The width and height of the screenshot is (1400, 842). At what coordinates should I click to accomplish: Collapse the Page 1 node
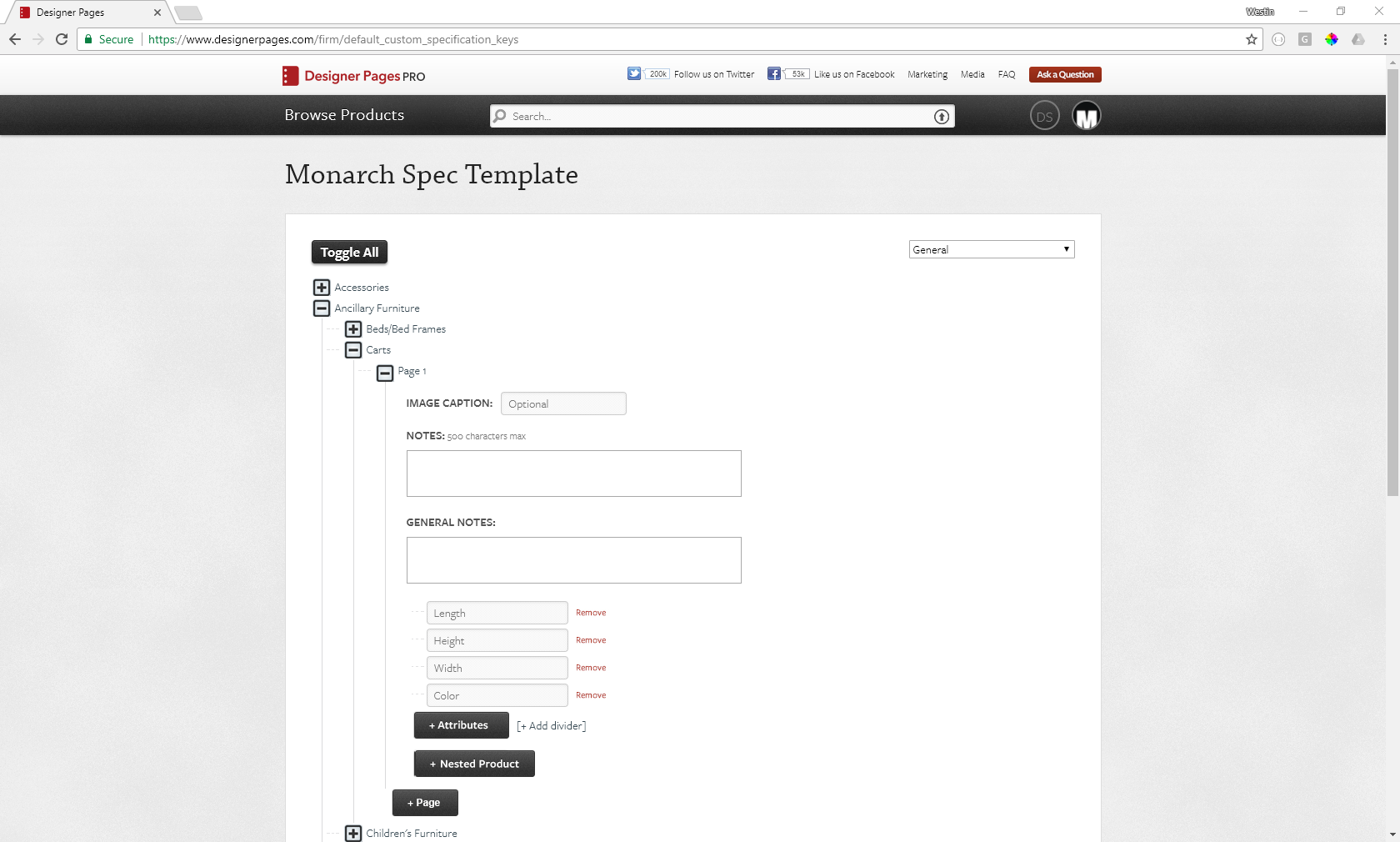pos(385,373)
